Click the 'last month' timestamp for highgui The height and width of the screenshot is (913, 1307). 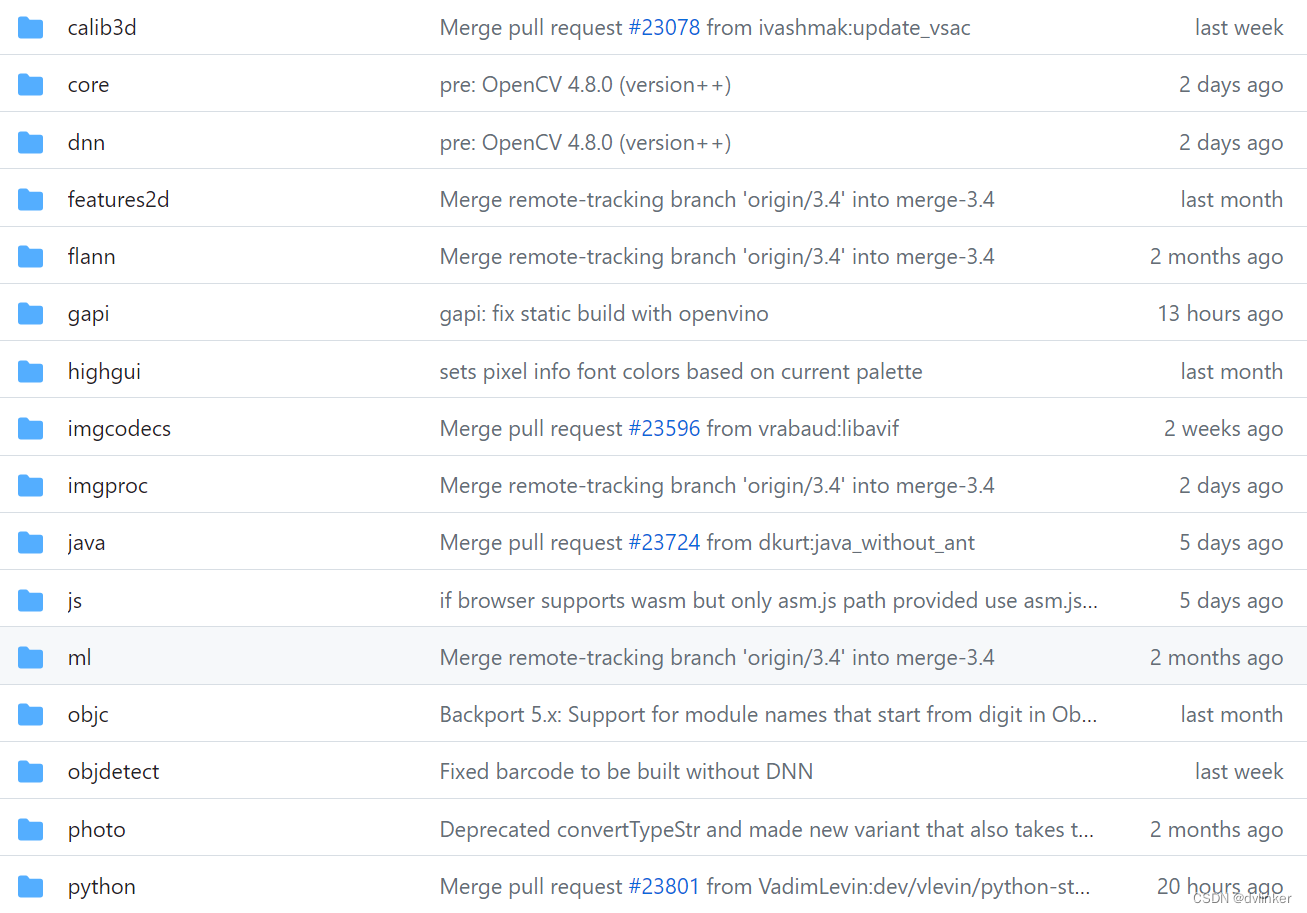[x=1232, y=372]
